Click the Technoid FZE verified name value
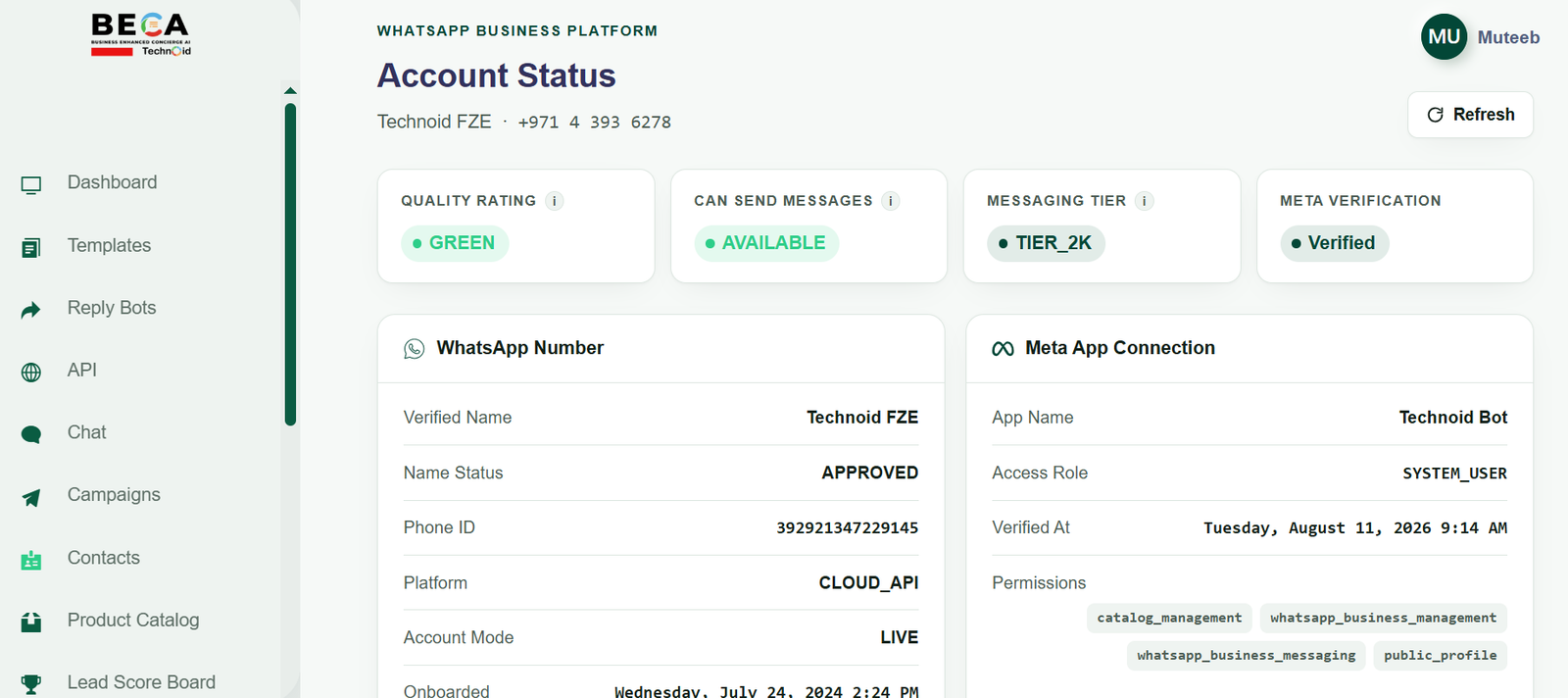 pos(862,418)
